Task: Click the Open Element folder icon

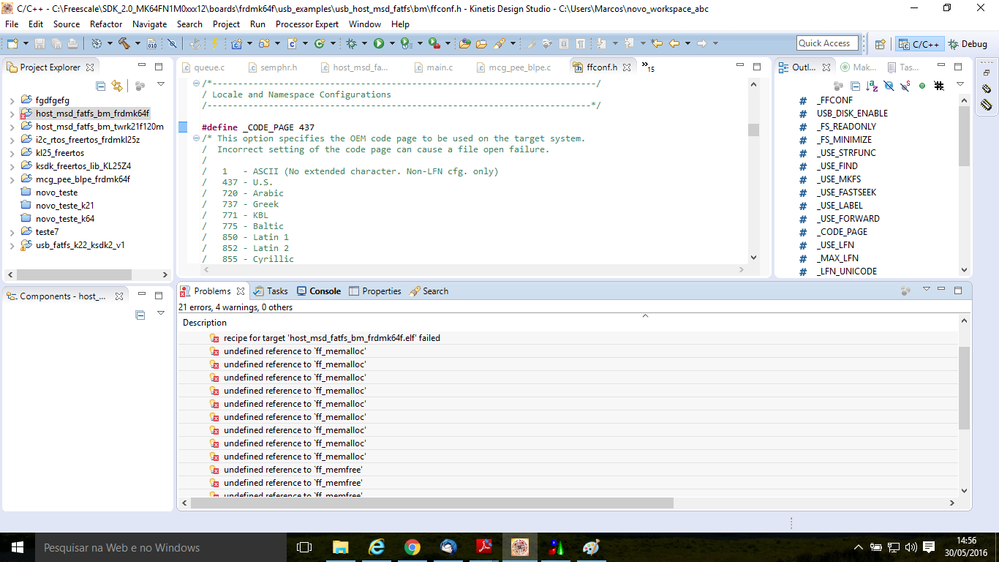Action: click(464, 43)
